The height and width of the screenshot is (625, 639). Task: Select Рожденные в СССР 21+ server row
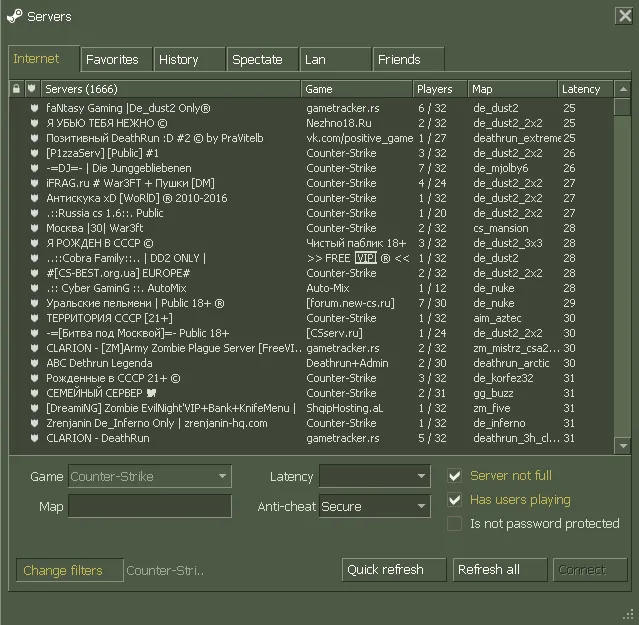[311, 378]
